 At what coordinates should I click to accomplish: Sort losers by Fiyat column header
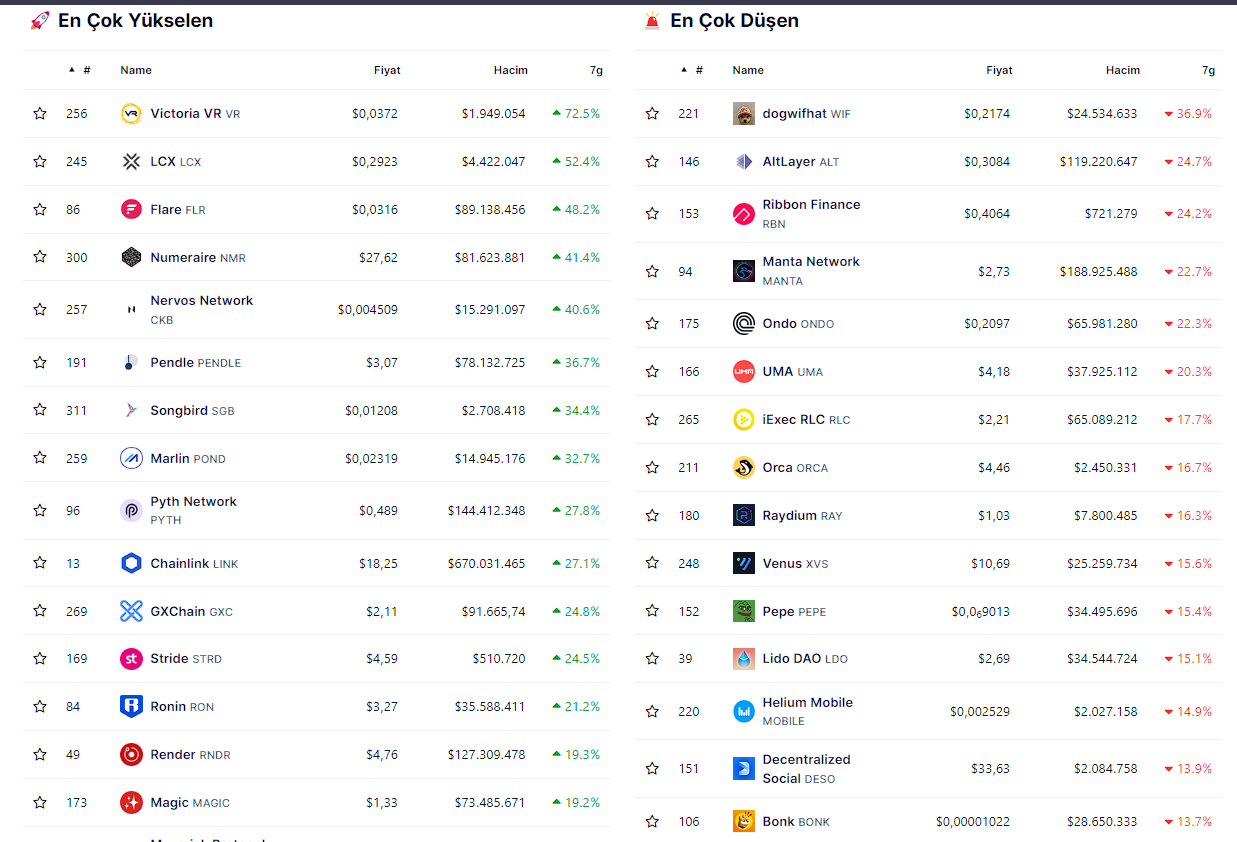pyautogui.click(x=999, y=70)
